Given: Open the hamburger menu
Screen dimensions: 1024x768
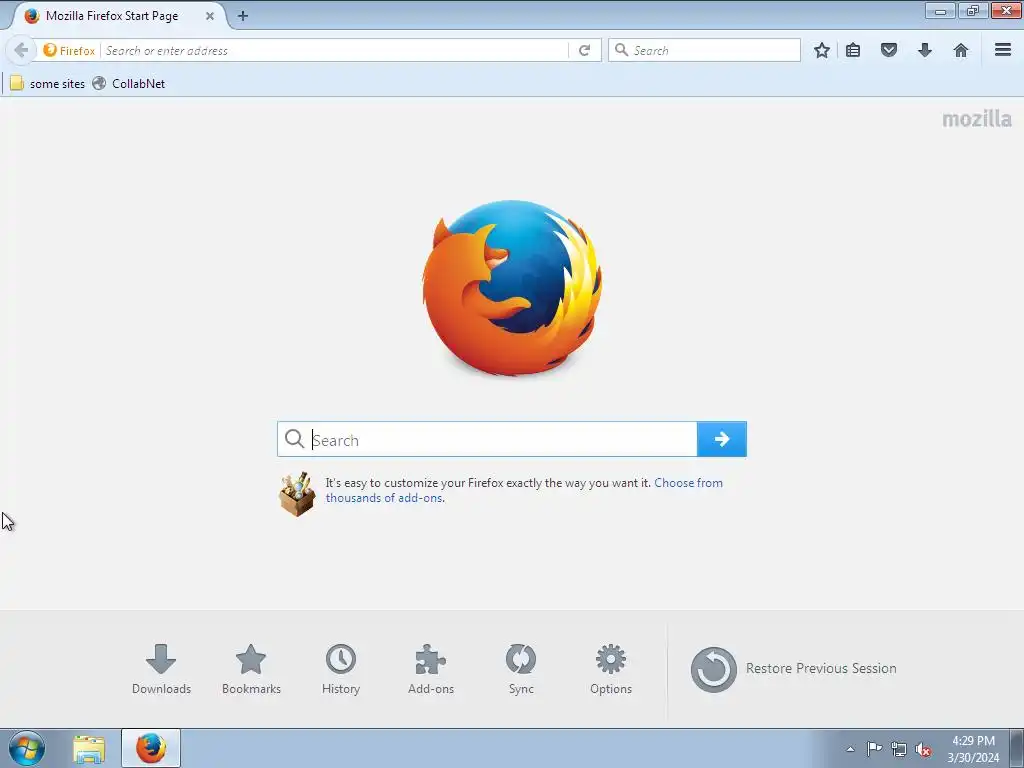Looking at the screenshot, I should 1003,50.
